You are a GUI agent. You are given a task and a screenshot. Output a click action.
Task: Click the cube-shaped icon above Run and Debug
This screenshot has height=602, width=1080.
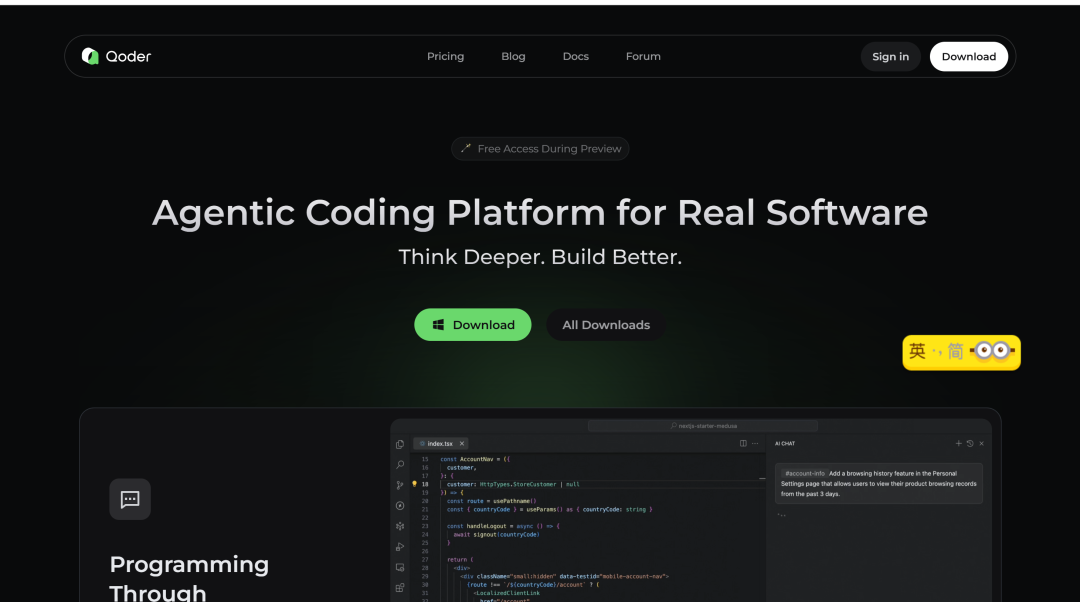tap(400, 526)
